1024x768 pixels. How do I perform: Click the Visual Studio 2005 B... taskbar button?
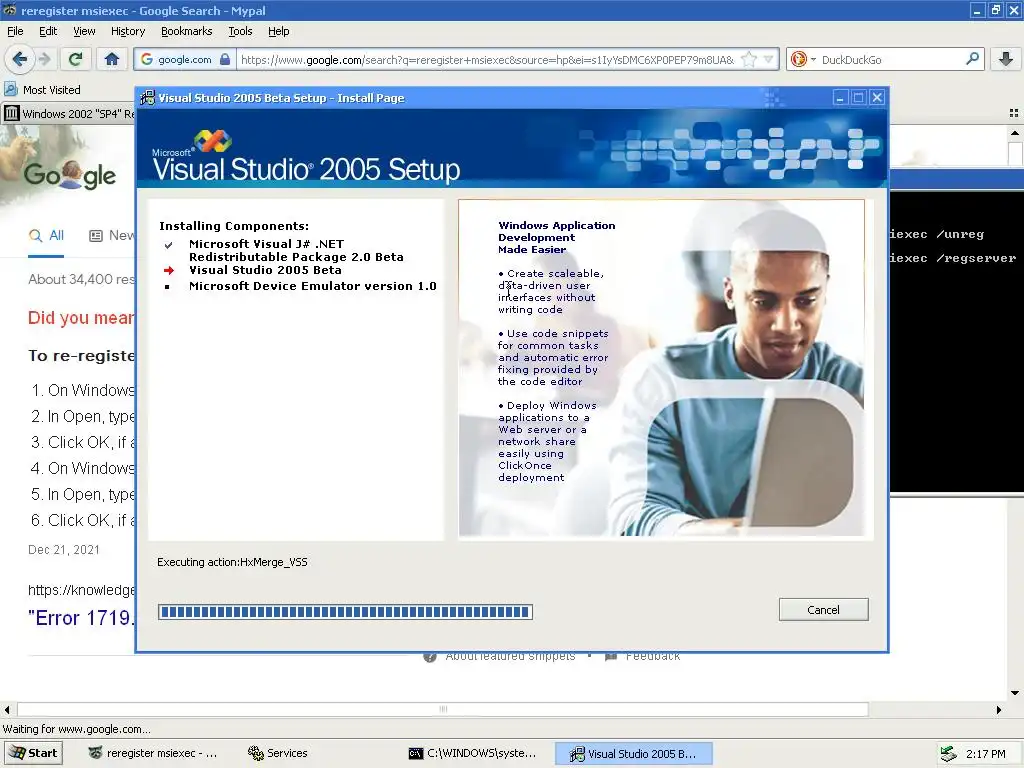(x=633, y=753)
